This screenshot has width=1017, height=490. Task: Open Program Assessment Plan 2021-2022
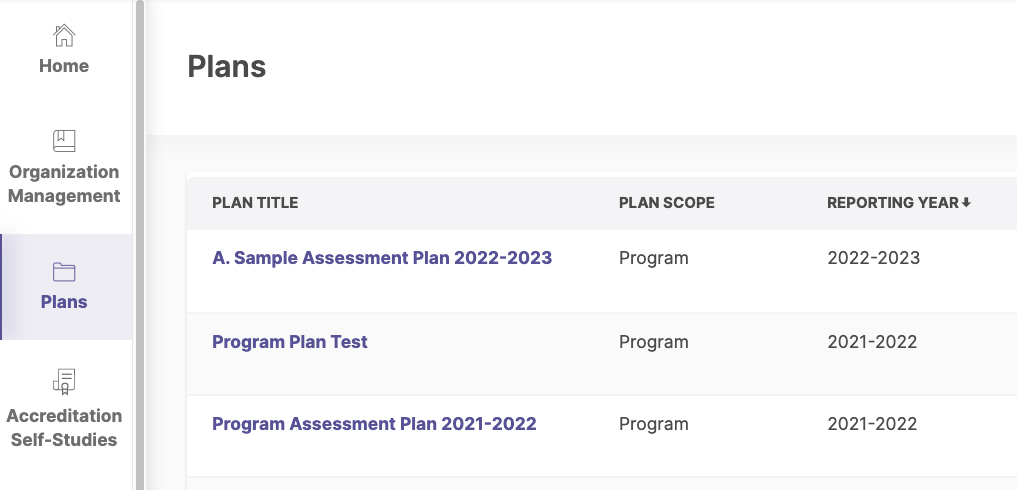374,424
